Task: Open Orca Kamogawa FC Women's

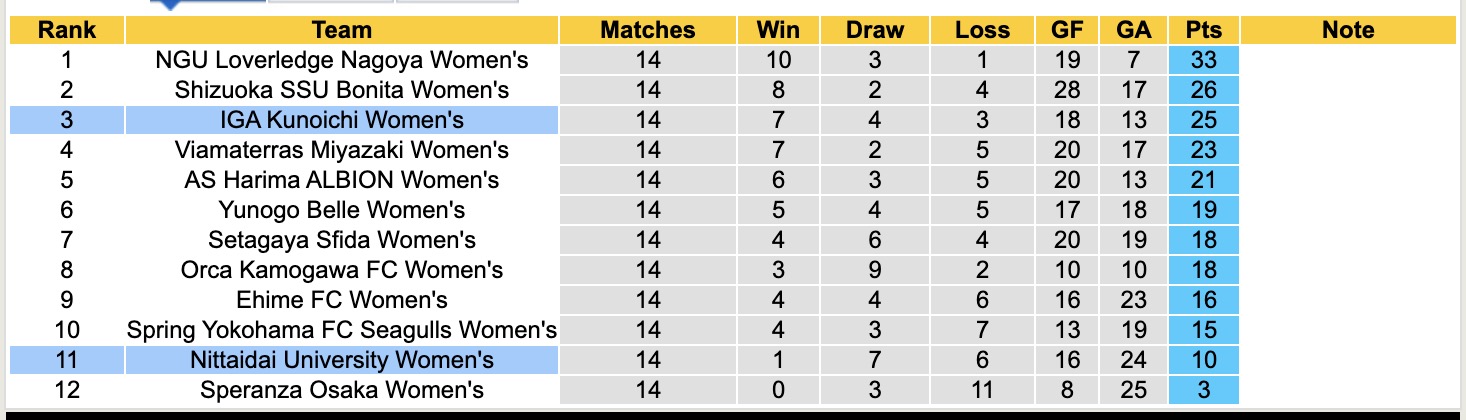Action: [x=342, y=270]
